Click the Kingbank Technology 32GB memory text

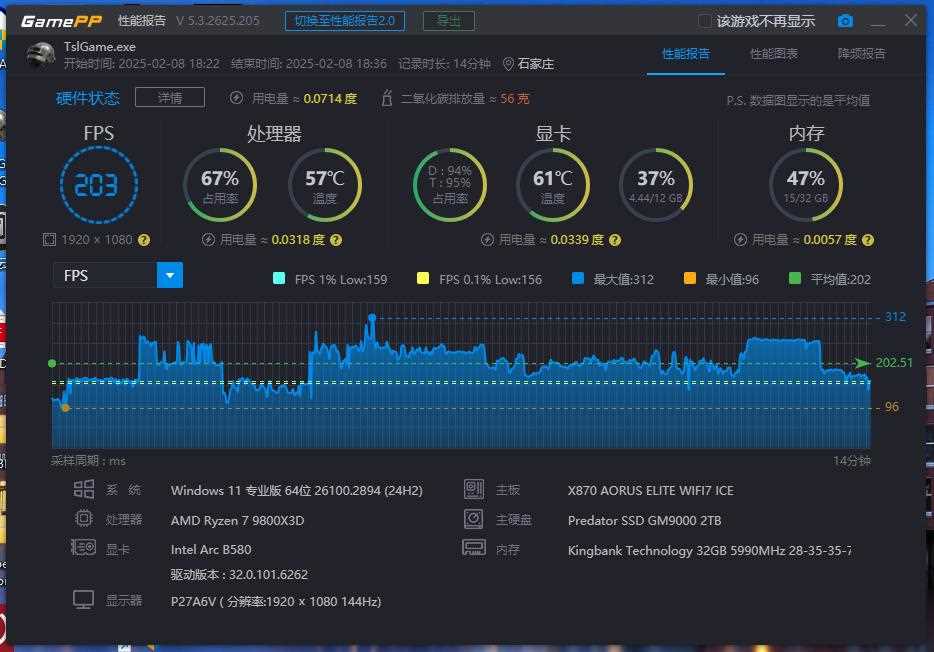(x=709, y=551)
